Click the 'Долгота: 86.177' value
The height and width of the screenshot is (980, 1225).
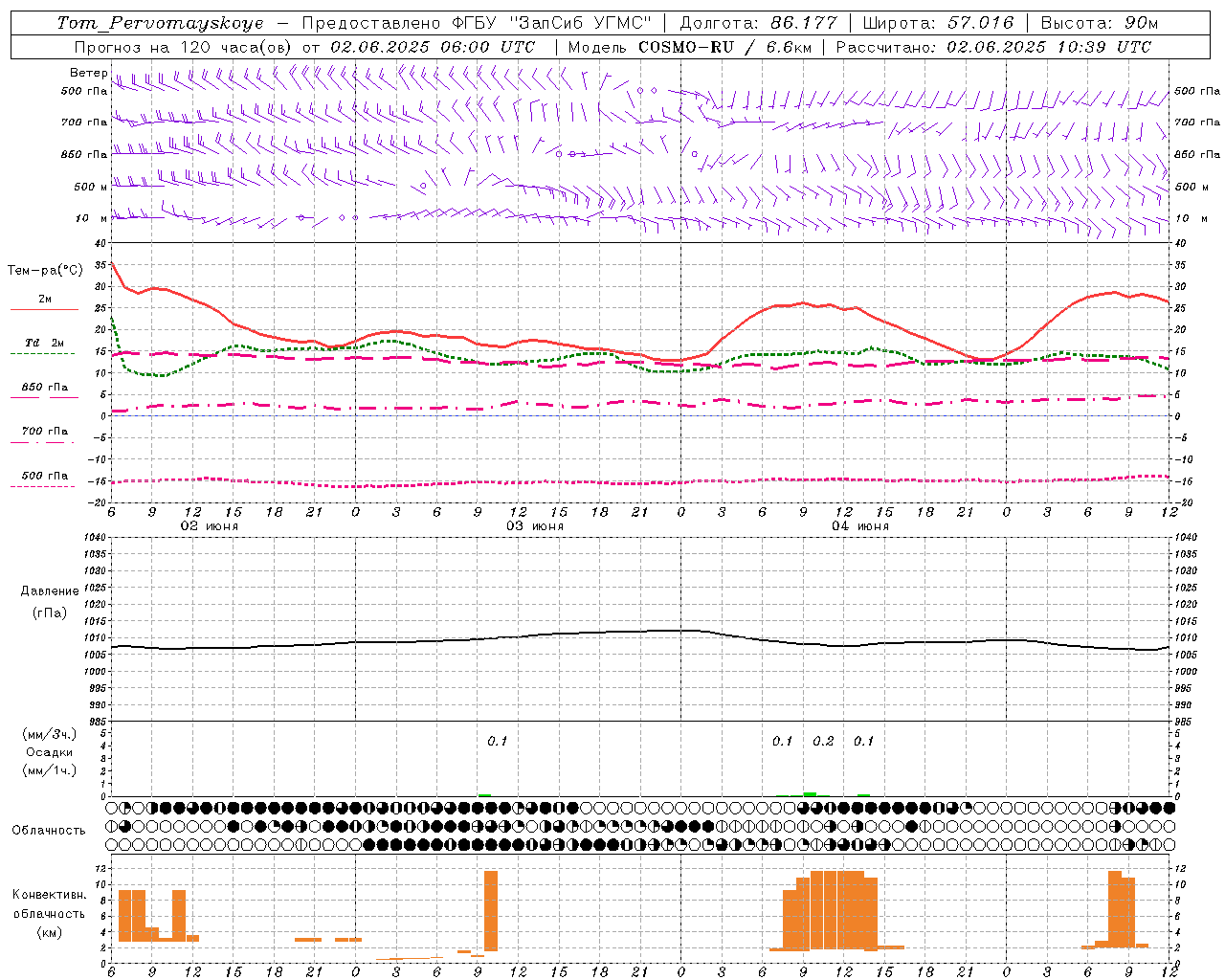pyautogui.click(x=758, y=23)
